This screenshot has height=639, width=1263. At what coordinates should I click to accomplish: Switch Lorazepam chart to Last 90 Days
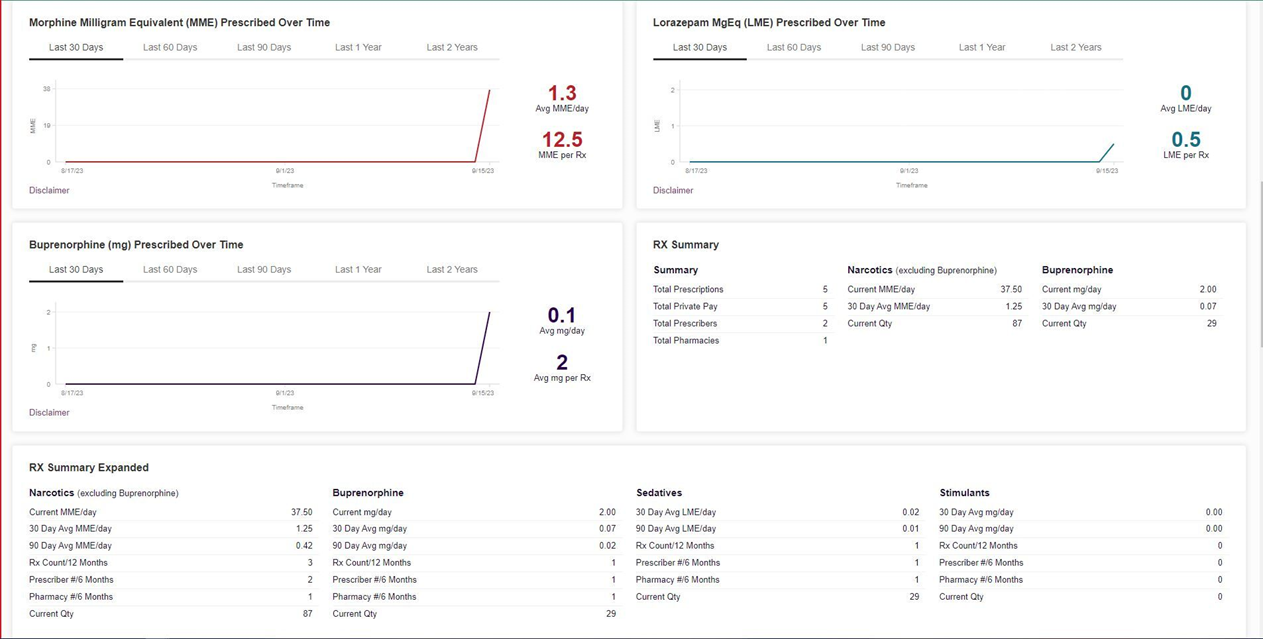click(888, 47)
